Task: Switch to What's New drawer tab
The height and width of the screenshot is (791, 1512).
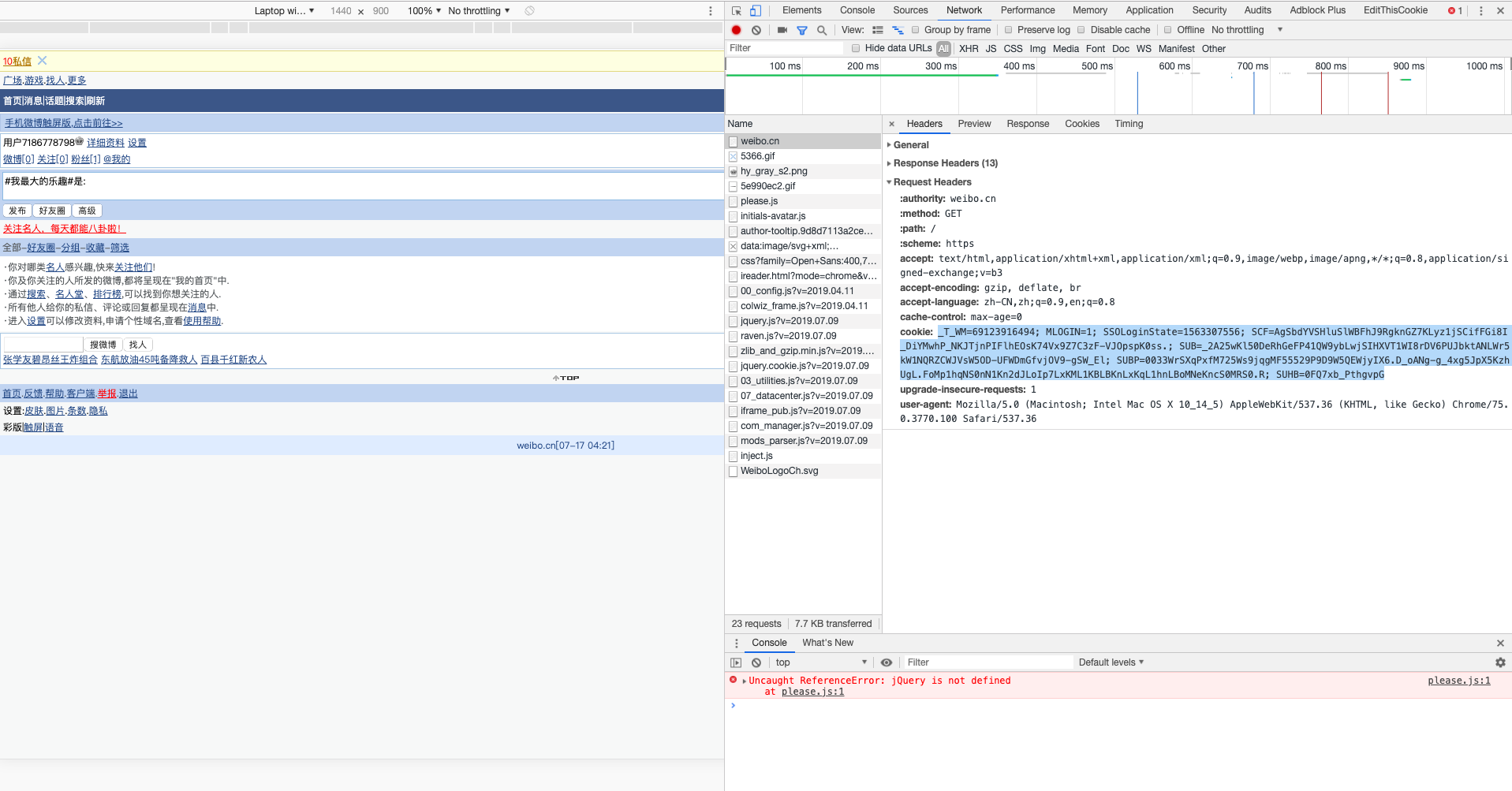Action: click(827, 643)
